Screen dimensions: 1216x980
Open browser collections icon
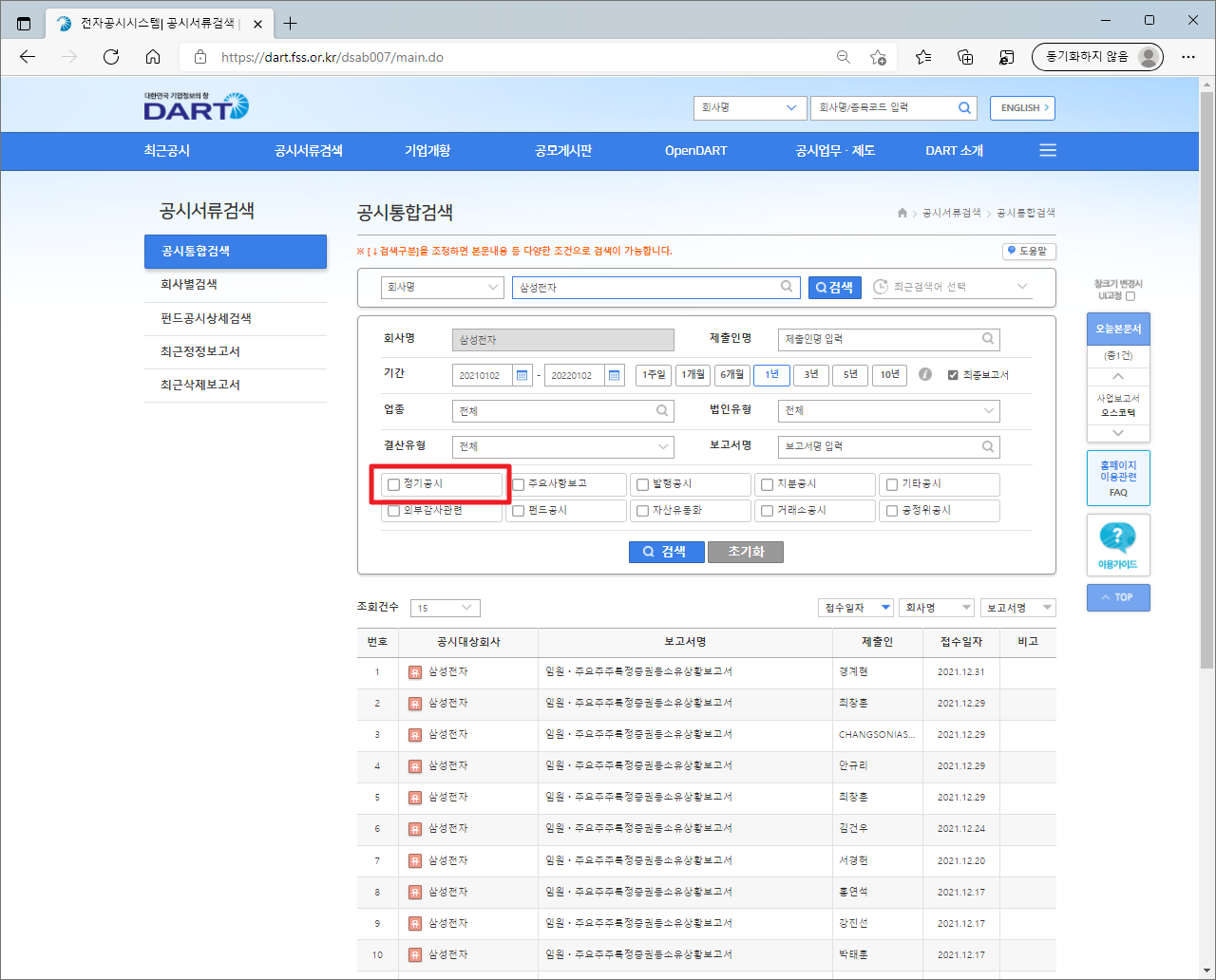click(x=965, y=57)
